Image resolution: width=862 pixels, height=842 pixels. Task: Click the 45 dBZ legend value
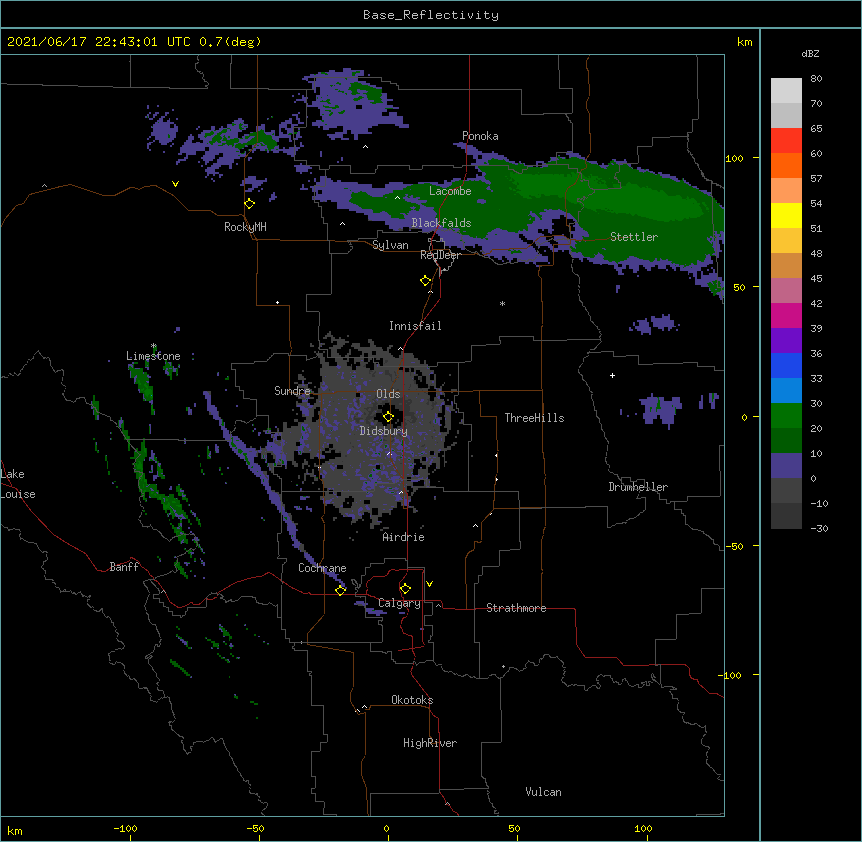click(816, 279)
